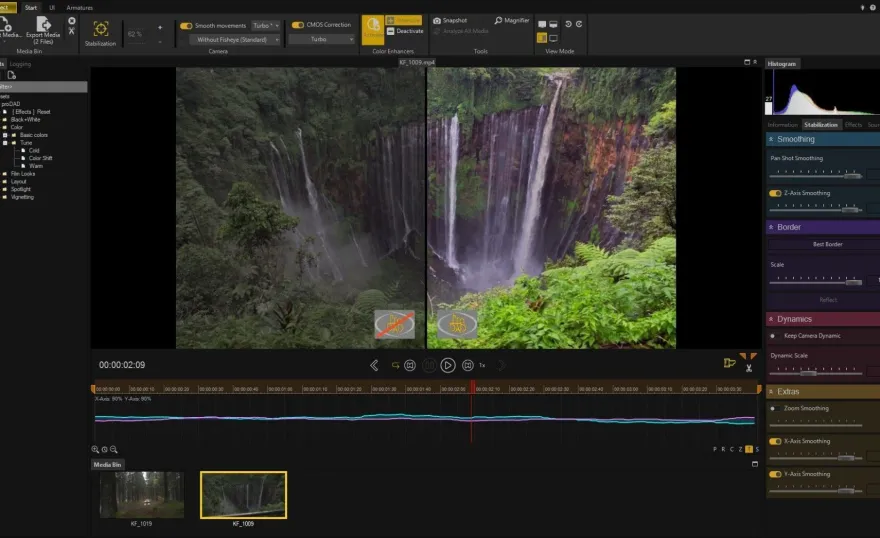Screen dimensions: 880x538
Task: Click the Export Media icon
Action: coord(43,24)
